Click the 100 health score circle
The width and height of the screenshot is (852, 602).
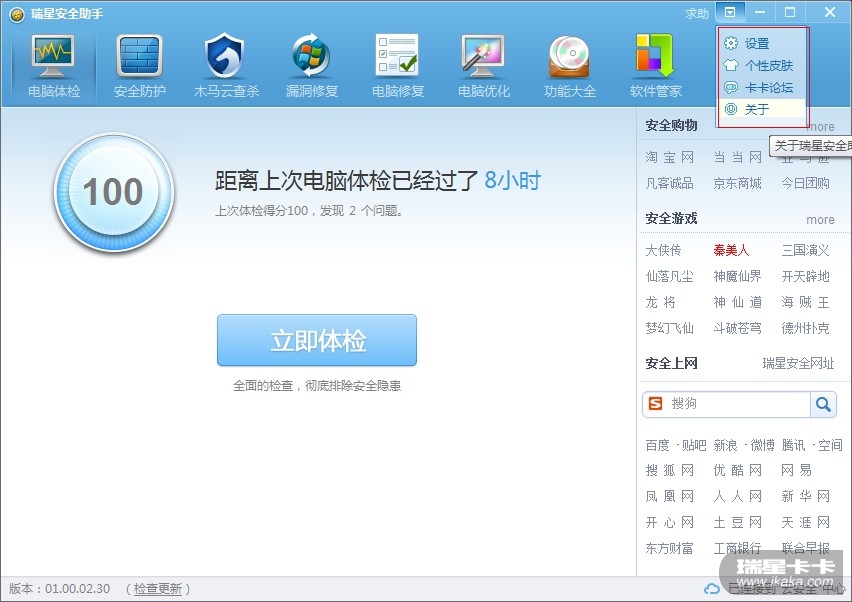click(x=114, y=192)
